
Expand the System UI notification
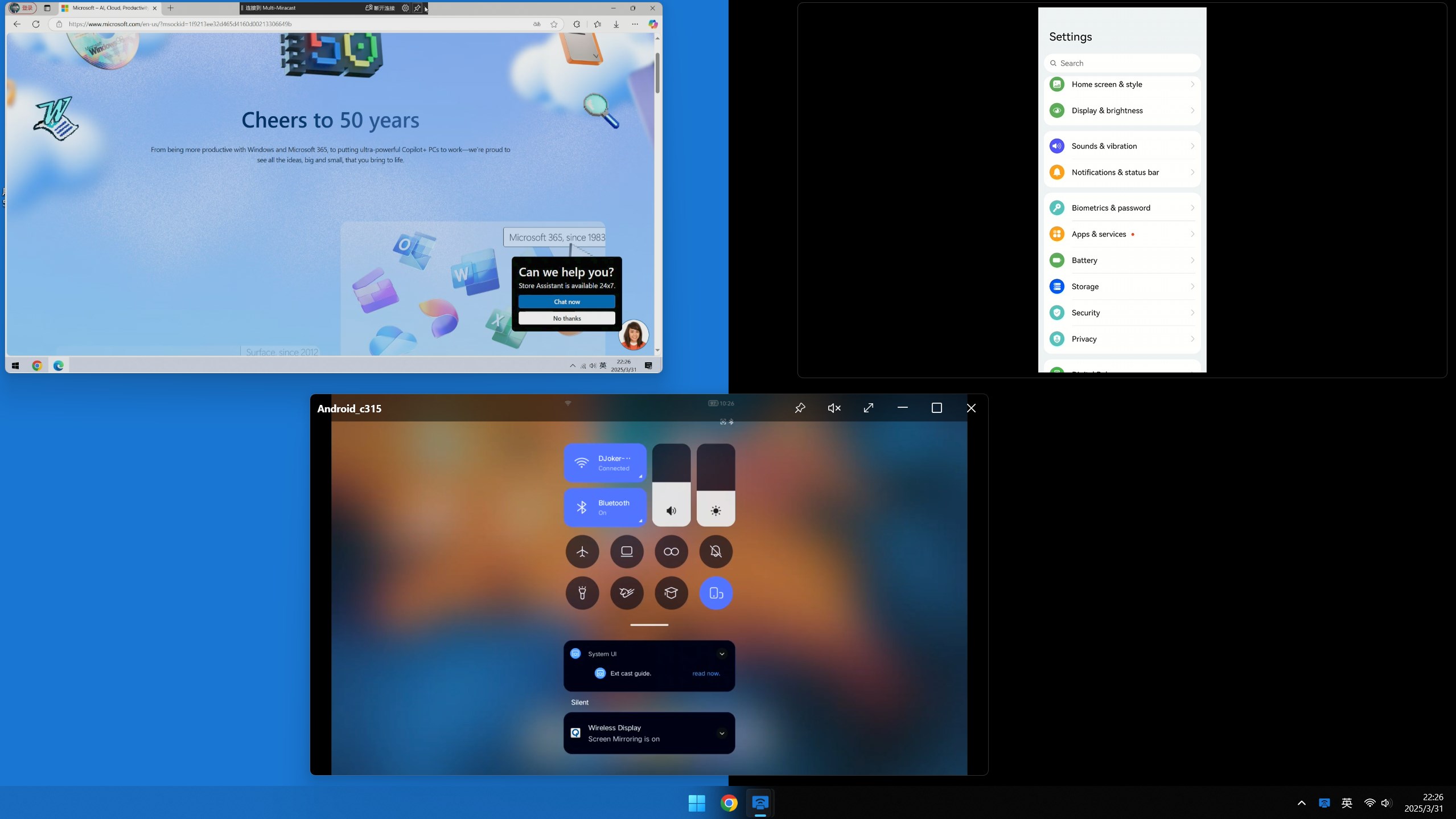(x=721, y=654)
